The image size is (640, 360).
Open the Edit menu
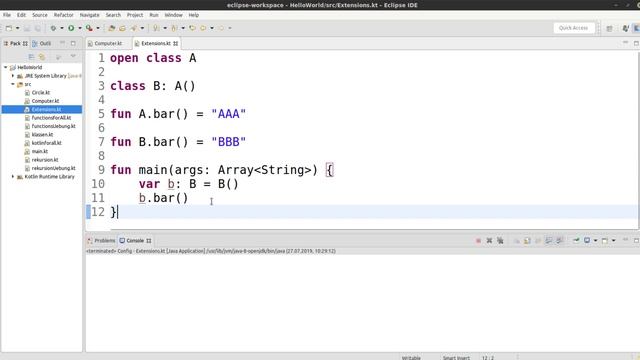click(x=21, y=15)
